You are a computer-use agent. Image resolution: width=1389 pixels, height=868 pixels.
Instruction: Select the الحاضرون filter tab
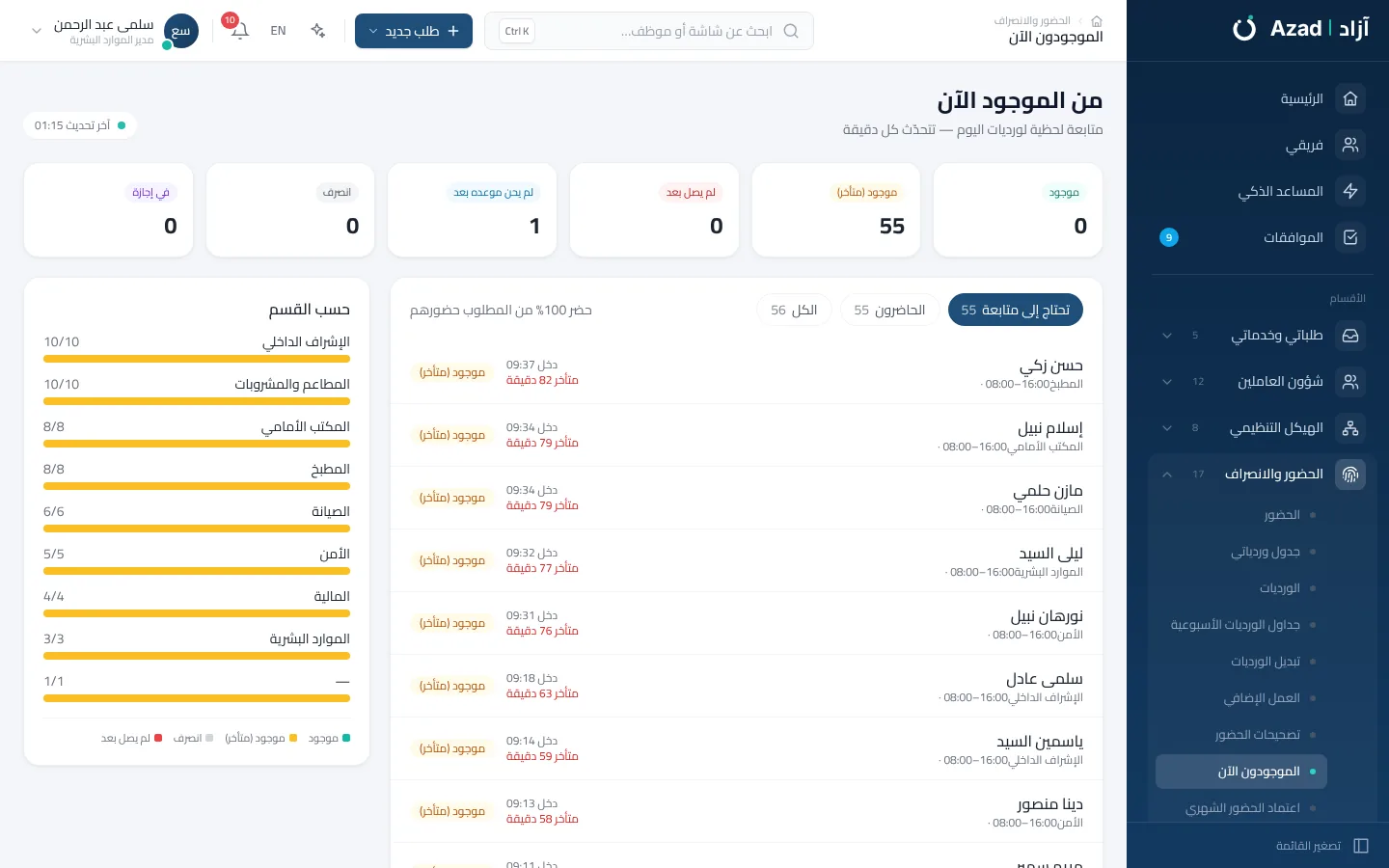(889, 310)
